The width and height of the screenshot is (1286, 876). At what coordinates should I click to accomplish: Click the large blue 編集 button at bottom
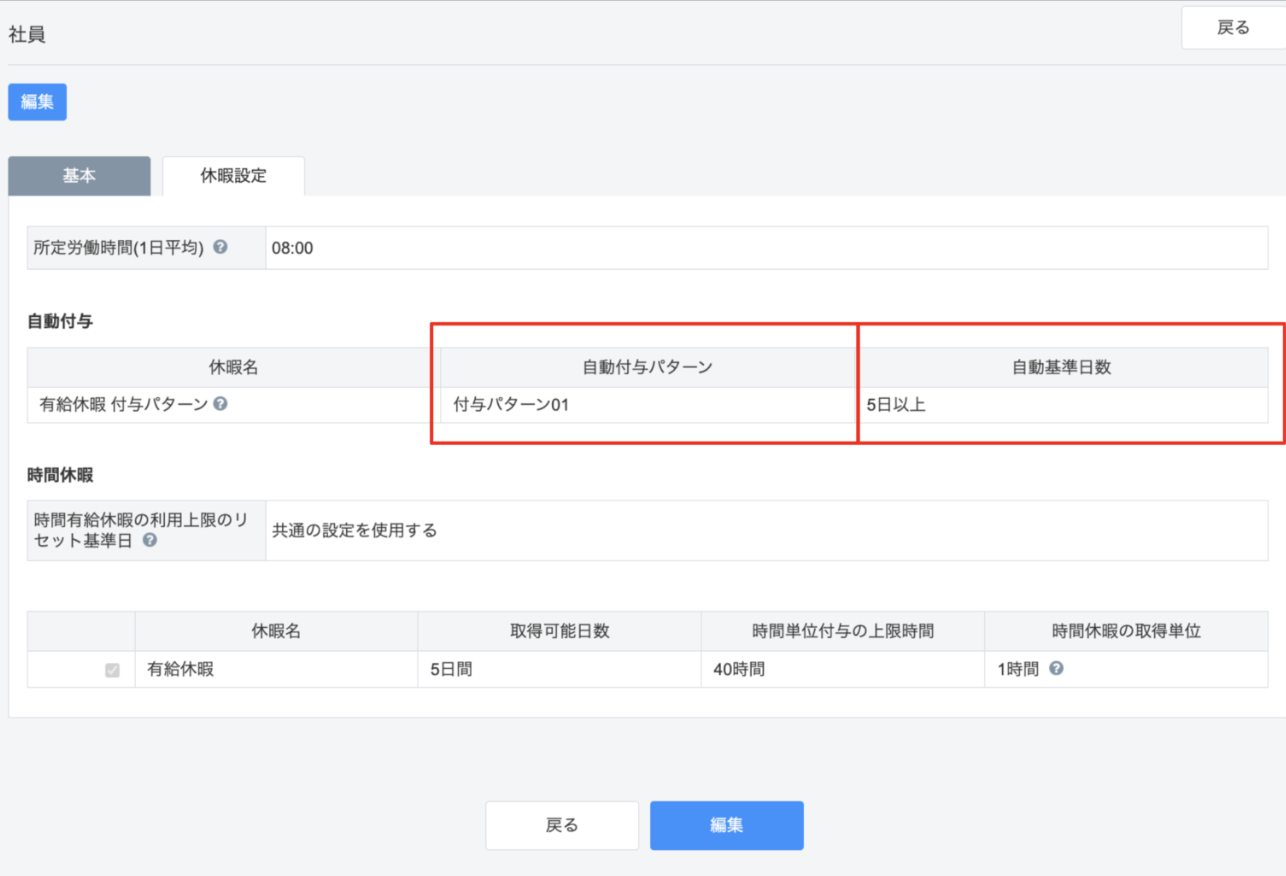727,825
